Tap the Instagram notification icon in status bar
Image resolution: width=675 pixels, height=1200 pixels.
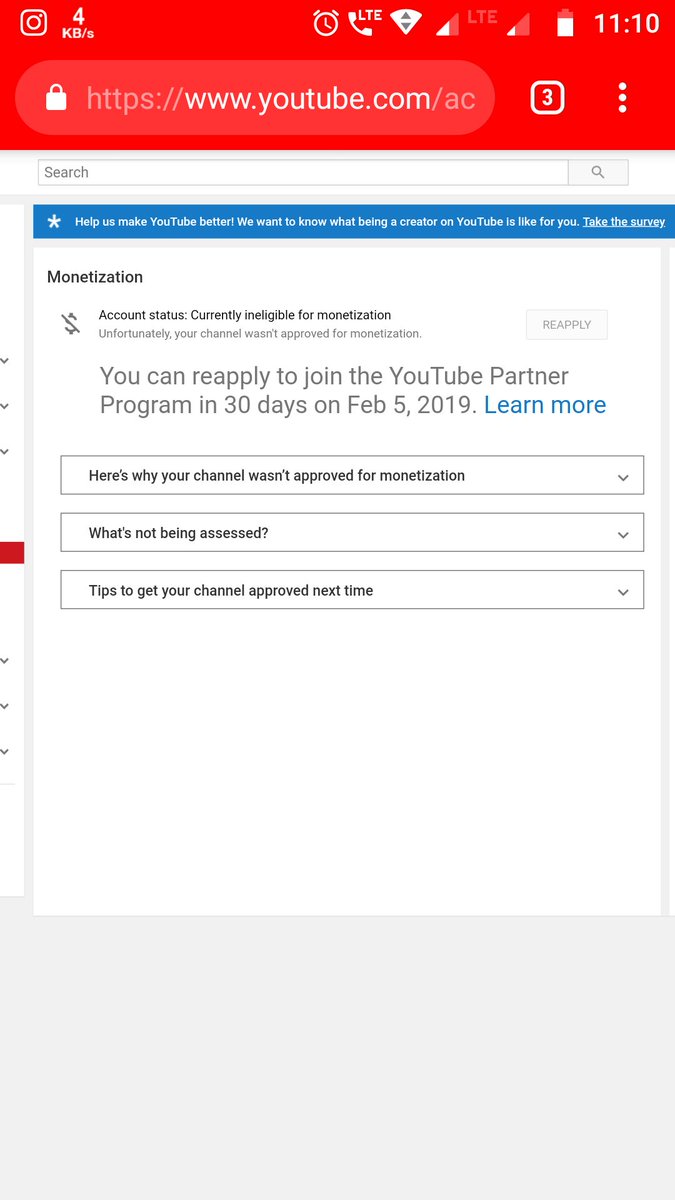[34, 22]
